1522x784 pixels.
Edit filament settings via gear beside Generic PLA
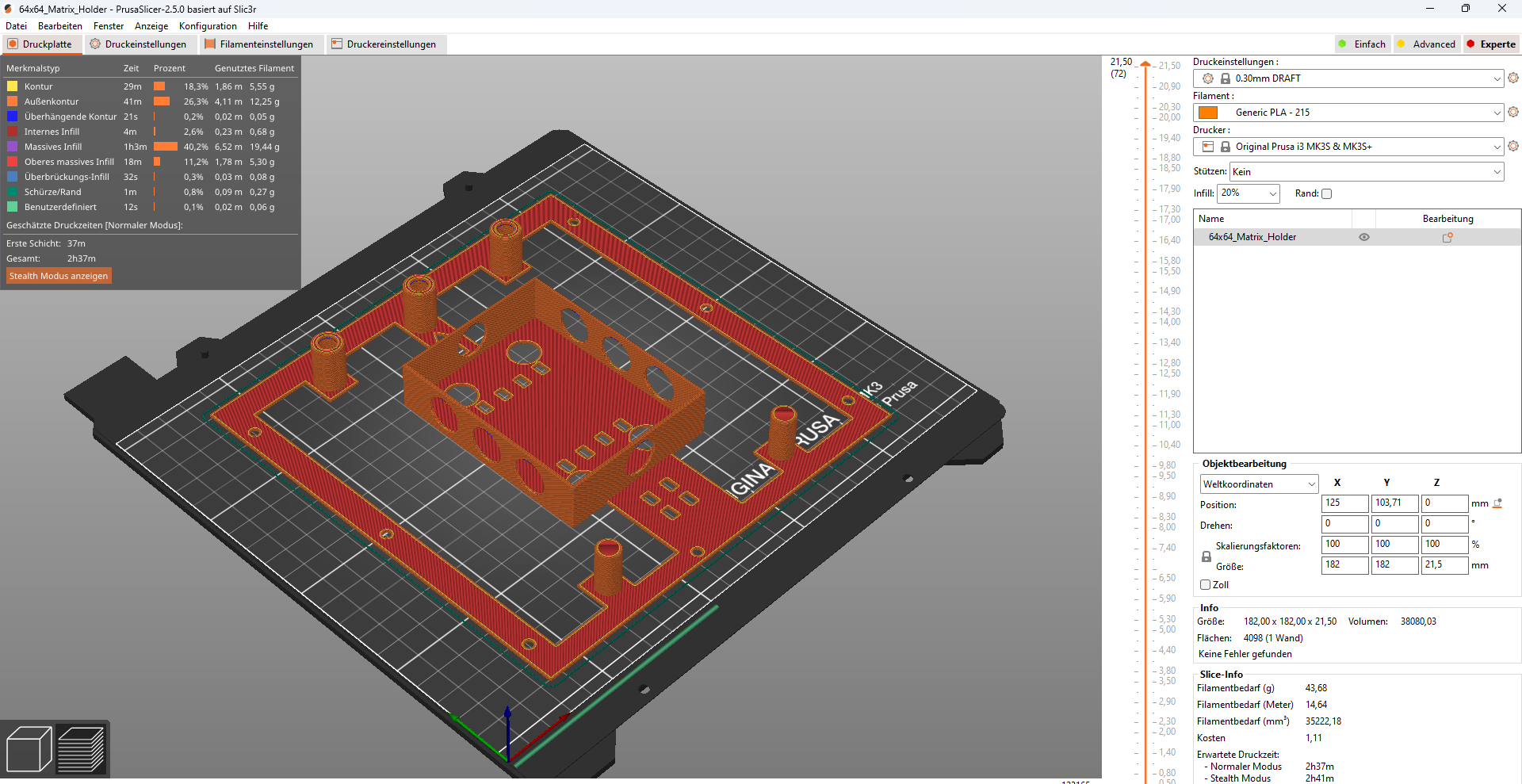[x=1514, y=113]
